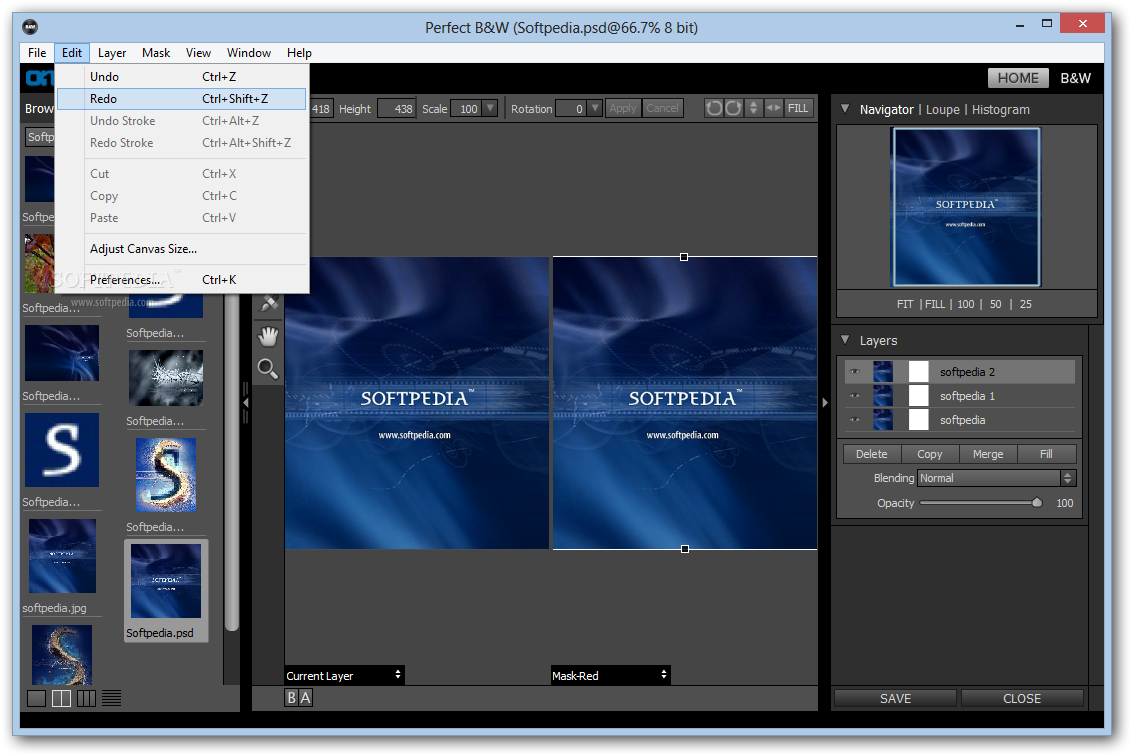Image resolution: width=1132 pixels, height=756 pixels.
Task: Click the B&W module button
Action: 1076,78
